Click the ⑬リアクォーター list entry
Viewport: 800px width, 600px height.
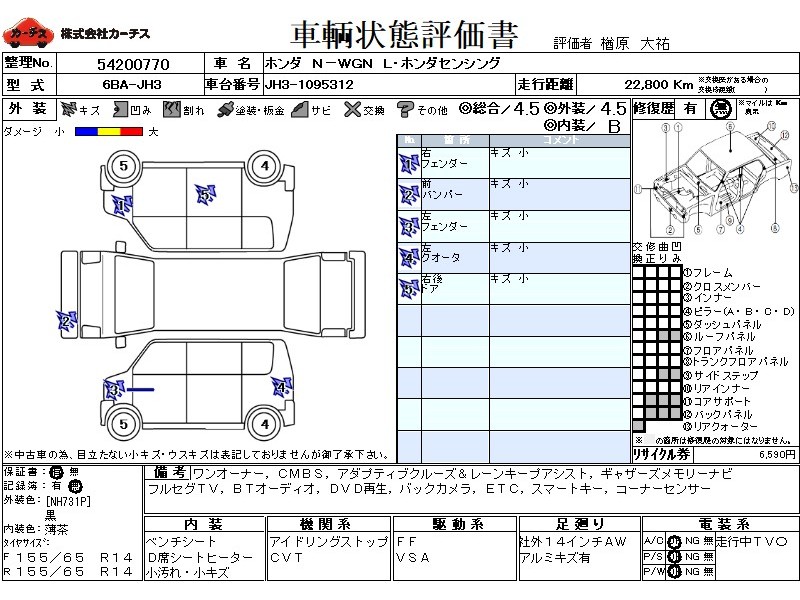click(x=720, y=426)
